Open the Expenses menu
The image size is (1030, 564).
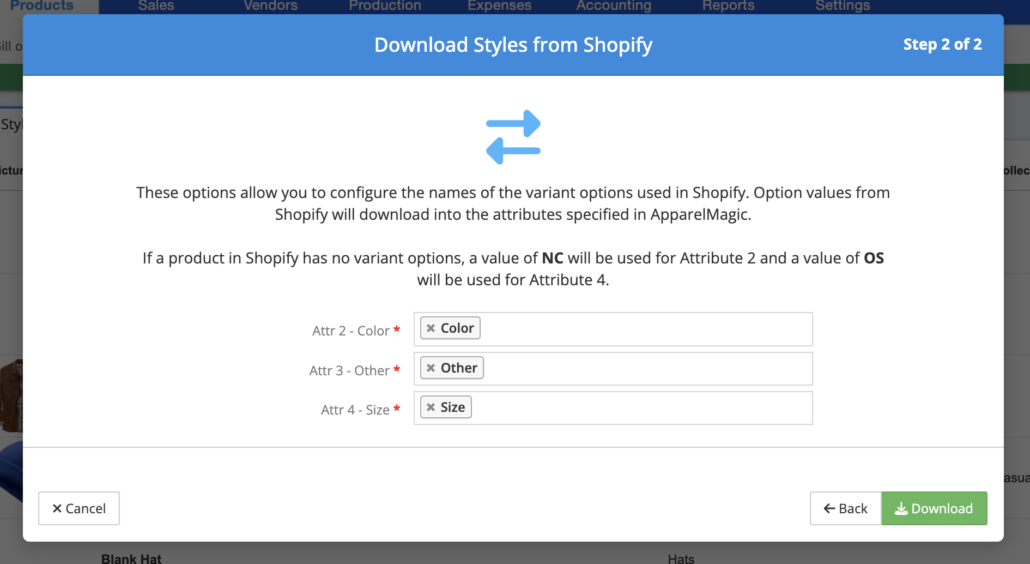pos(499,6)
